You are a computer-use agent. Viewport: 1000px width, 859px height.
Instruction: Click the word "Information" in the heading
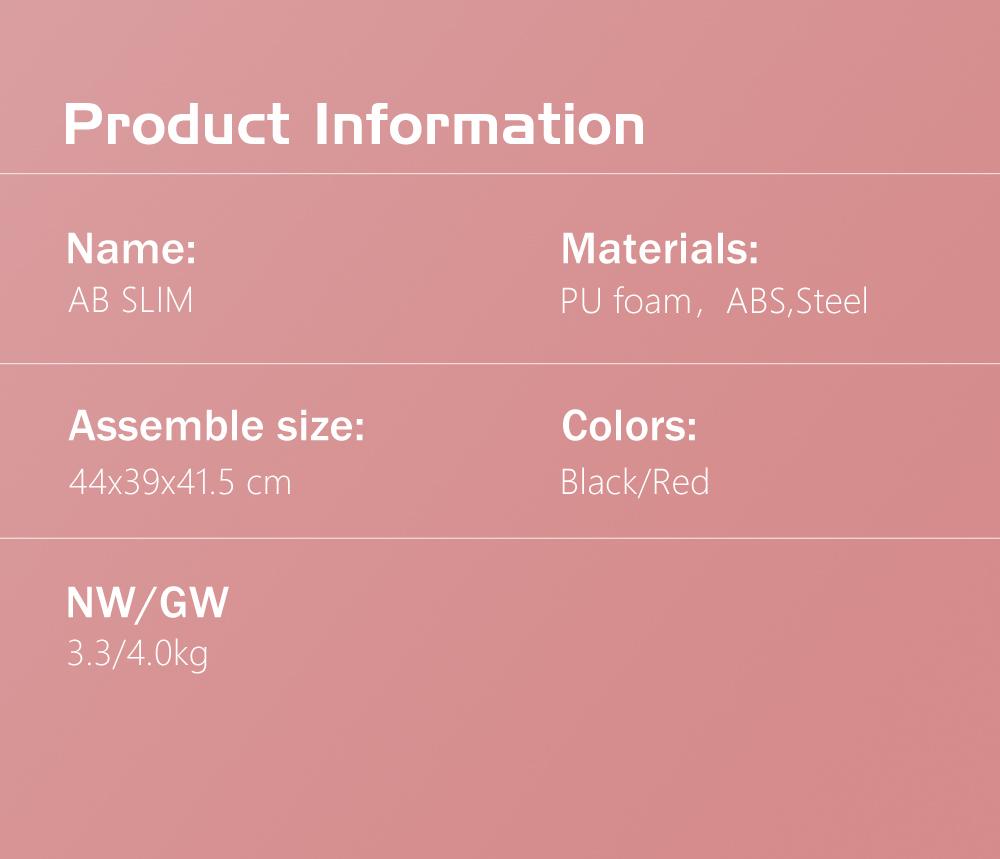tap(480, 124)
